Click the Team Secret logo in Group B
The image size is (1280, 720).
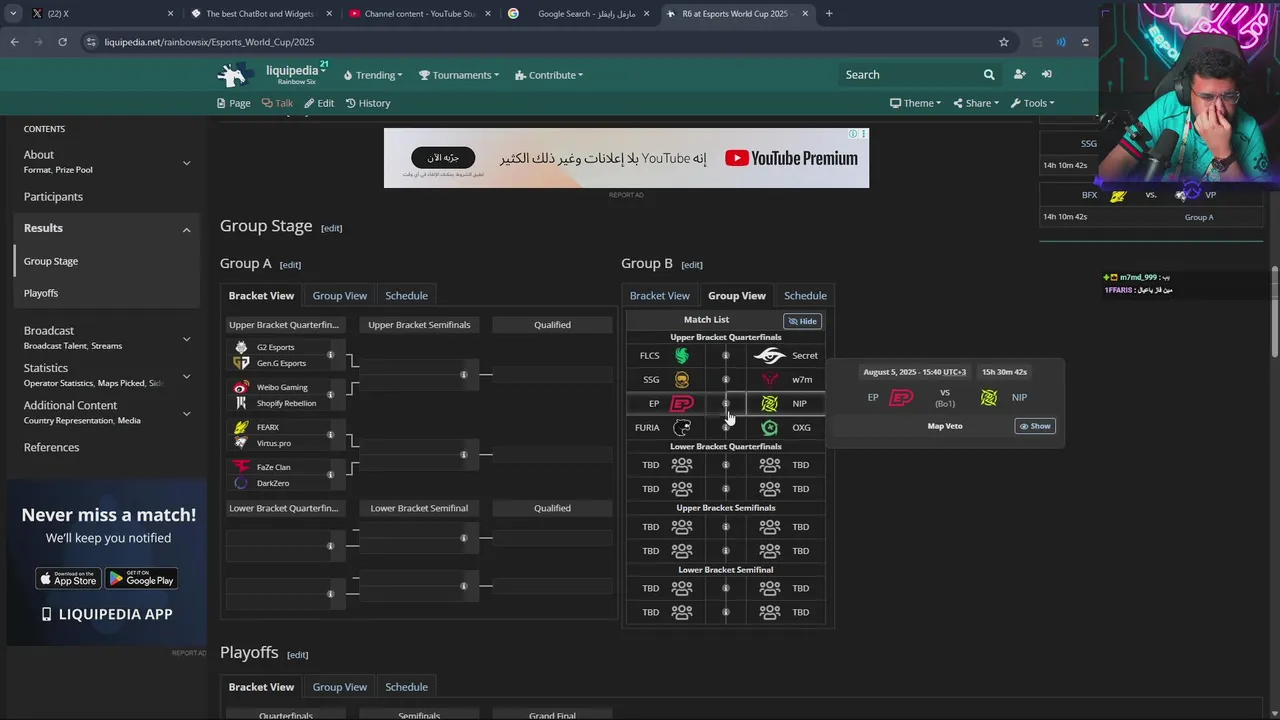pos(769,355)
